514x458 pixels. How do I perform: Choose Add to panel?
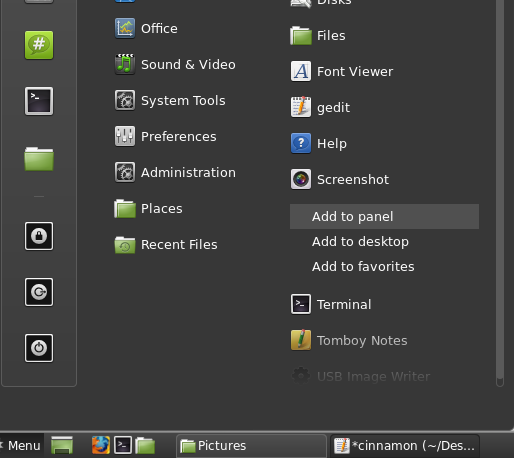384,217
